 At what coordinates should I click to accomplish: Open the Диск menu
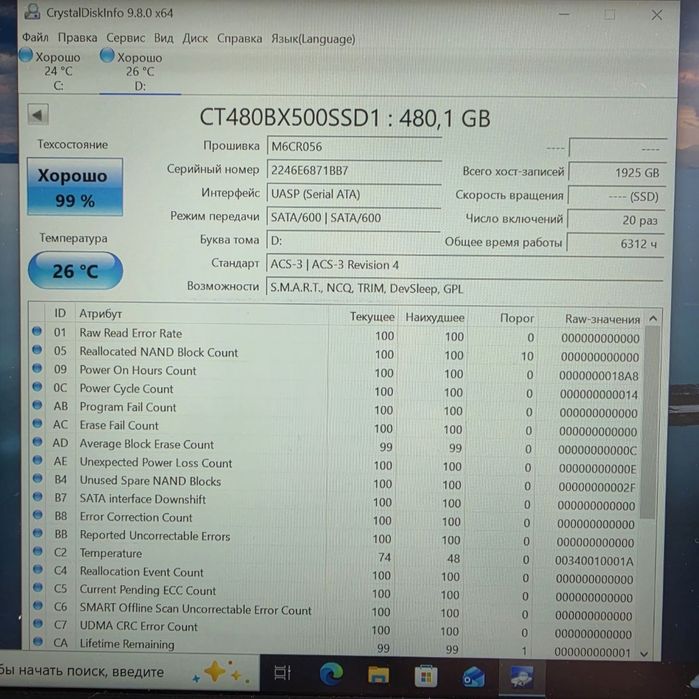click(x=195, y=39)
